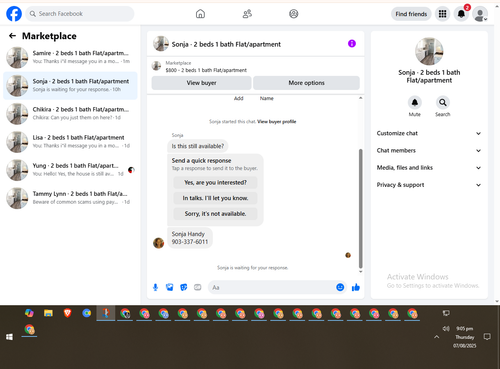Viewport: 500px width, 369px height.
Task: Click the More options button
Action: click(x=306, y=83)
